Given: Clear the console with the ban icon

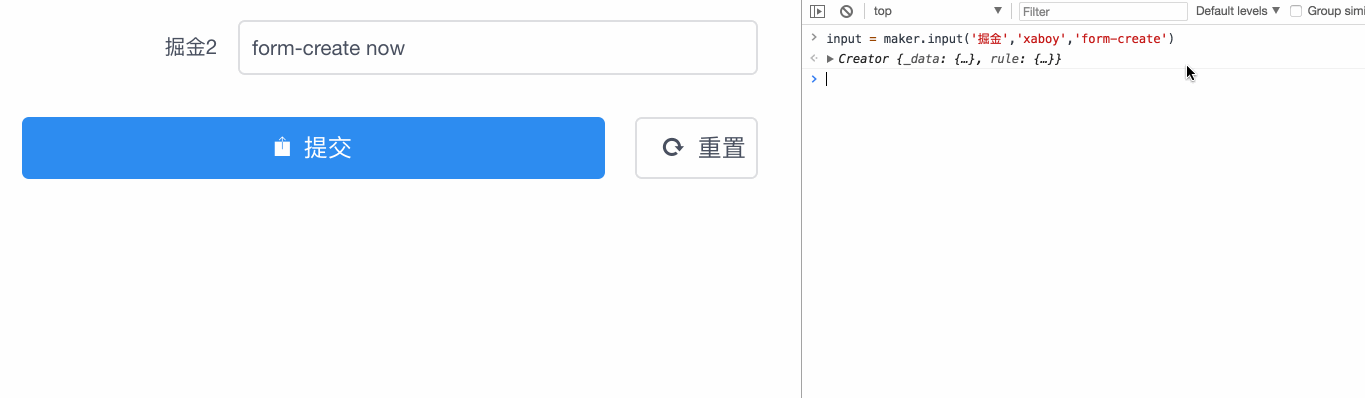Looking at the screenshot, I should 846,12.
